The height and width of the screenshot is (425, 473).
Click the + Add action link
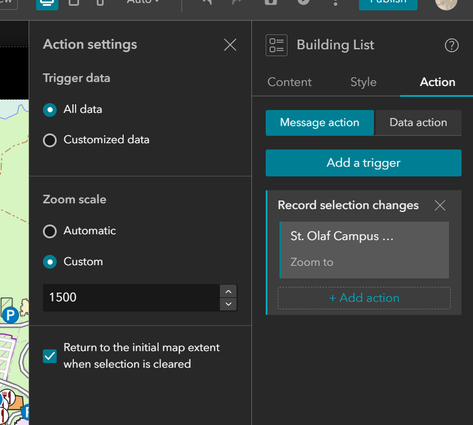pos(364,298)
